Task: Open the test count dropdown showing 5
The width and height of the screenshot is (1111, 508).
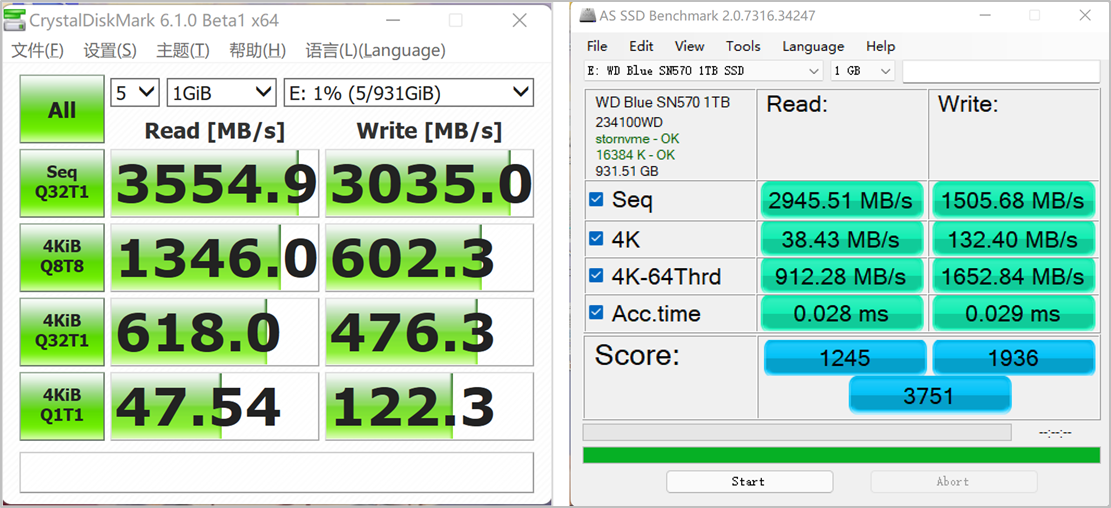Action: click(x=135, y=92)
